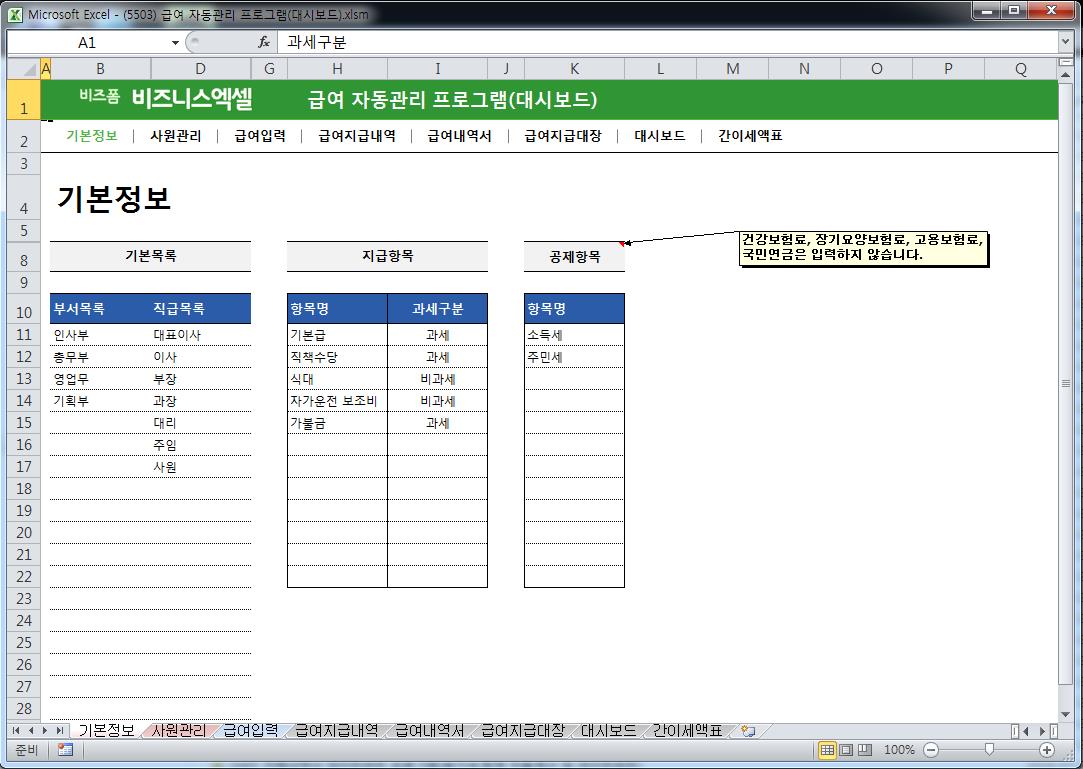Click the 대표이사 cell
The image size is (1083, 769).
point(201,335)
